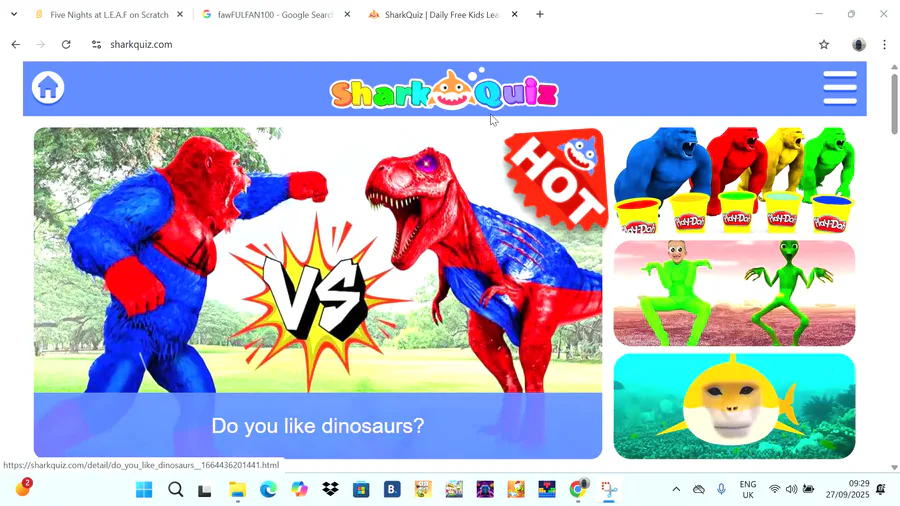Go back to the previous page
This screenshot has height=506, width=900.
tap(15, 44)
